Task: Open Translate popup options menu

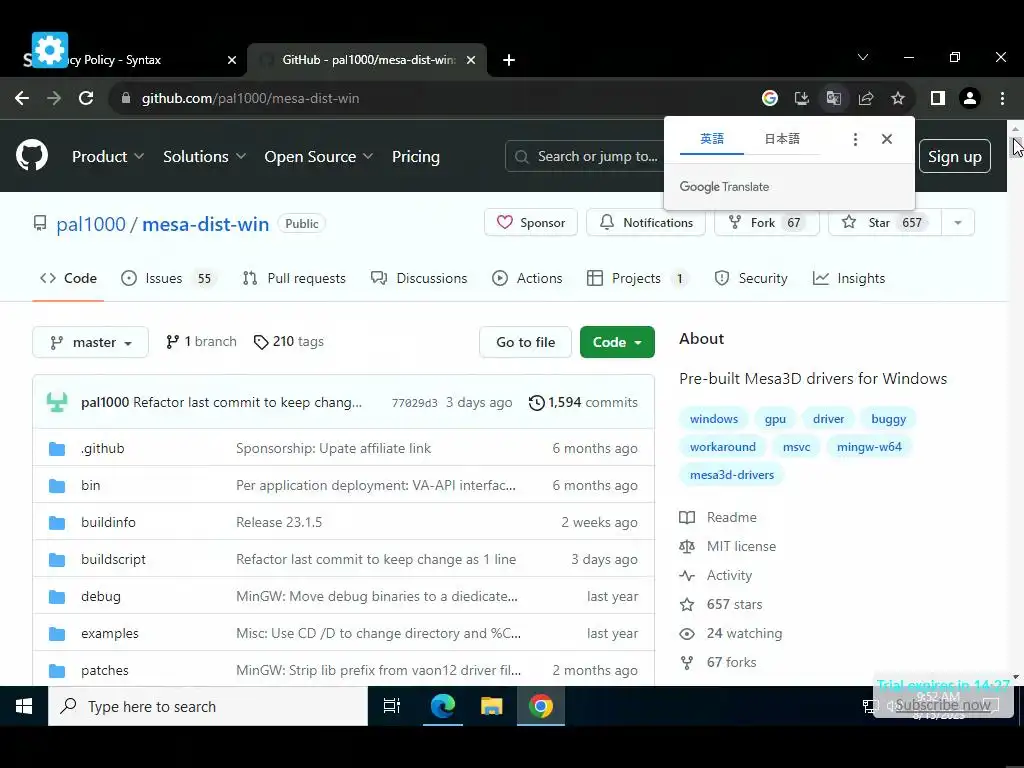Action: (x=855, y=138)
